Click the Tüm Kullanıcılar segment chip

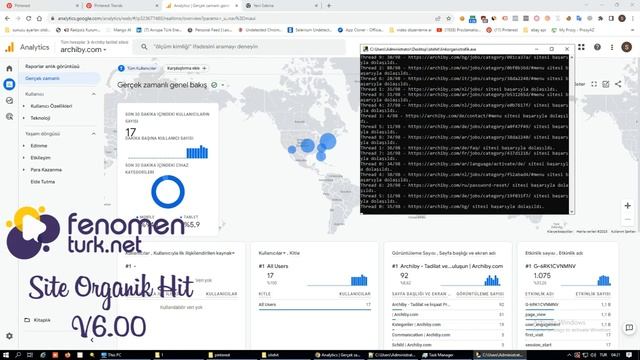(138, 68)
